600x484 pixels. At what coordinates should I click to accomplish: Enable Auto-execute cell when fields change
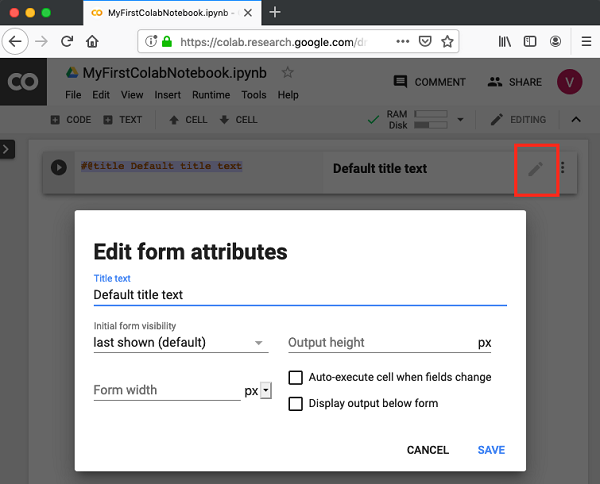click(295, 377)
